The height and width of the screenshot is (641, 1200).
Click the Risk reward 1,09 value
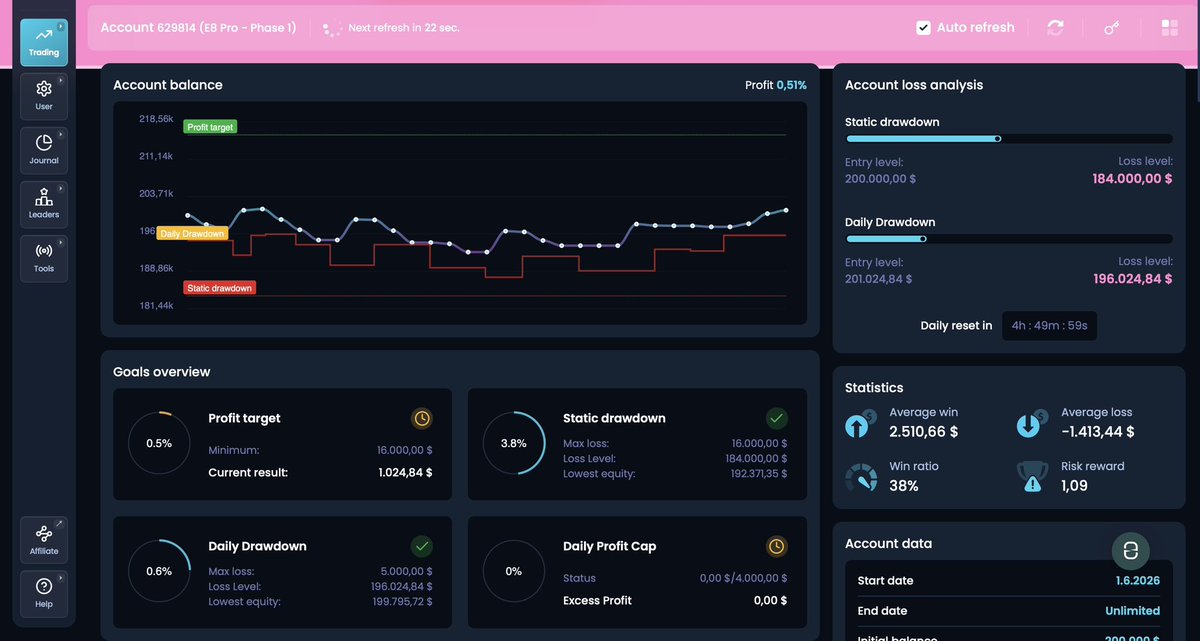(x=1074, y=486)
